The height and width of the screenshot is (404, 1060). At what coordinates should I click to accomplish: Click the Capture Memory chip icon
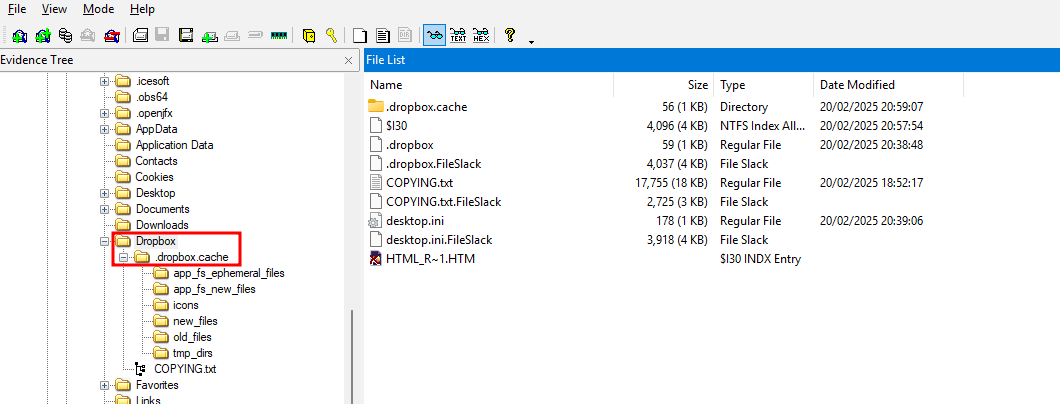coord(279,35)
